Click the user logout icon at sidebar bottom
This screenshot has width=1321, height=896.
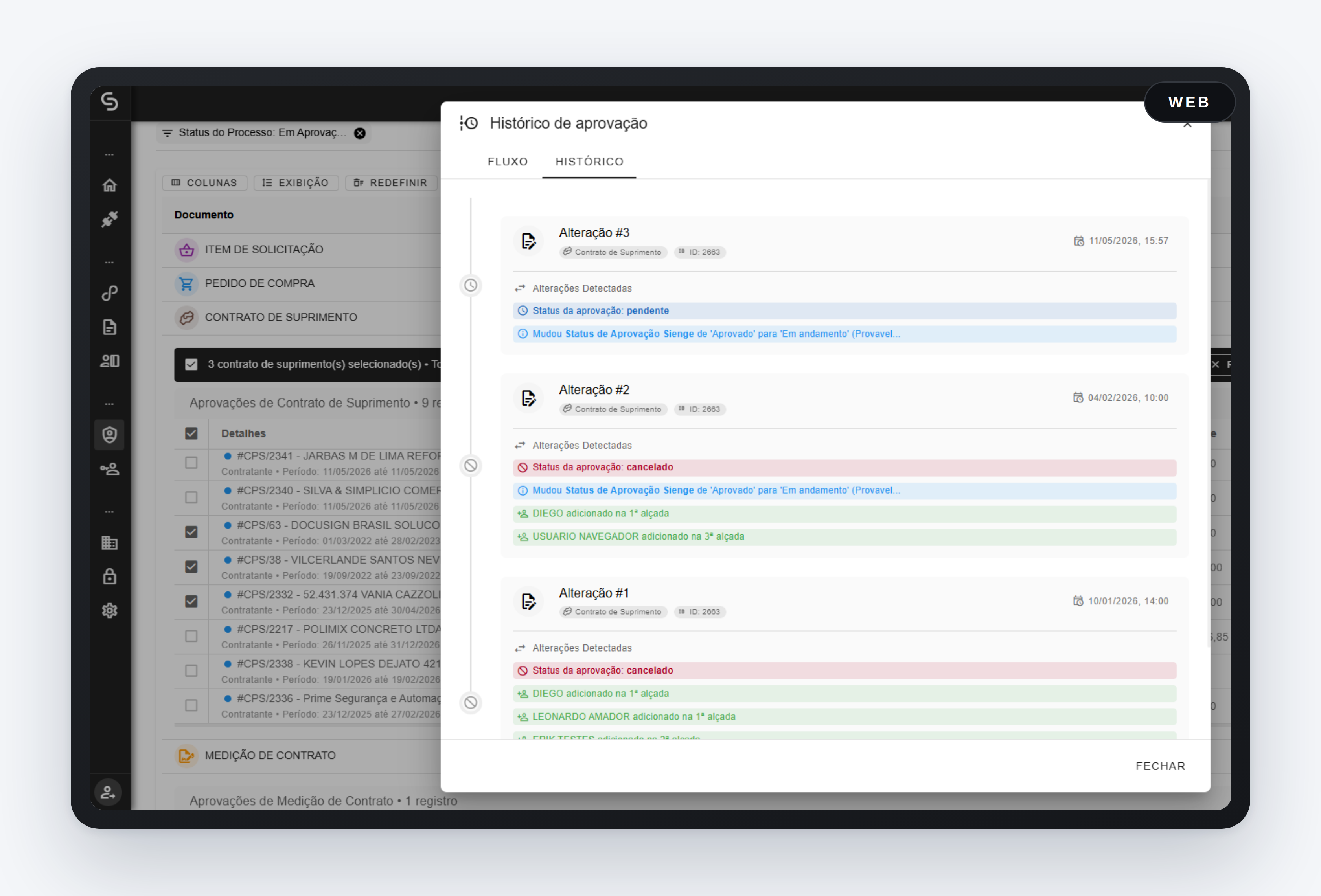(x=108, y=792)
